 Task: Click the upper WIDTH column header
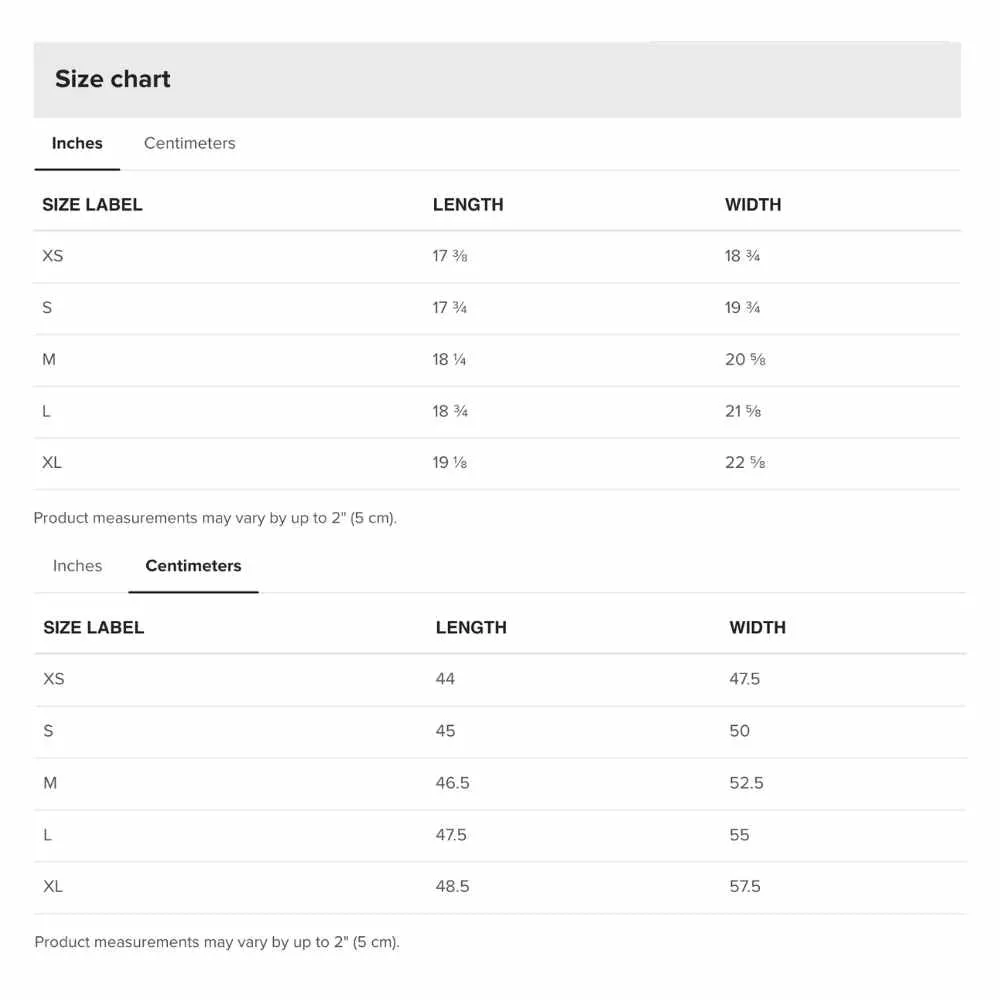[x=753, y=205]
